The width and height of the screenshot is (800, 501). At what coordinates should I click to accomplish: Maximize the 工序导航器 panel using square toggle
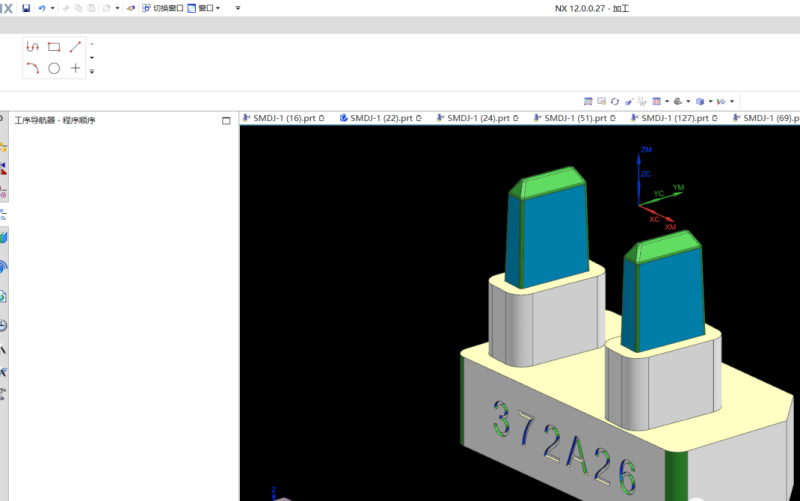click(x=226, y=121)
